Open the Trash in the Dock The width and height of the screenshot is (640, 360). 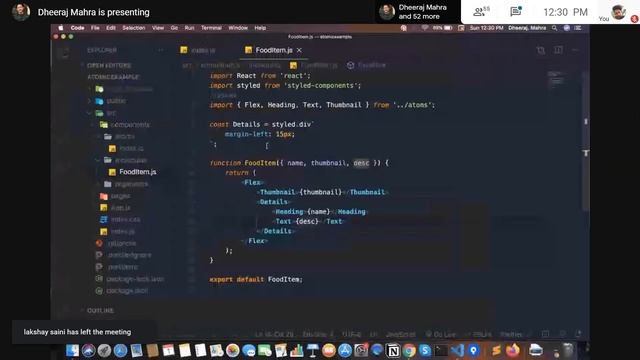[568, 350]
